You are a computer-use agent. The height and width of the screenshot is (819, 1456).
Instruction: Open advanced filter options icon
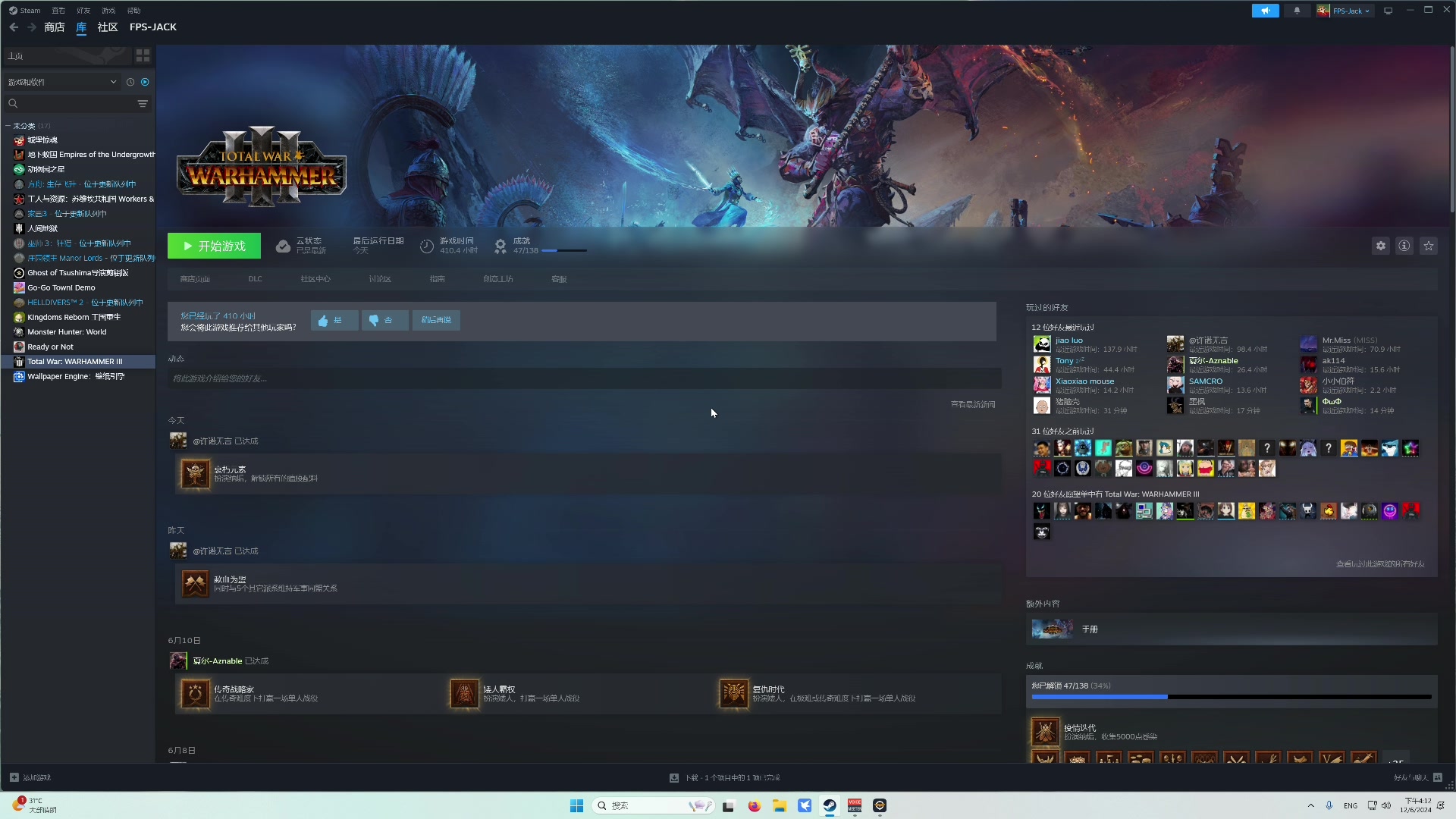[143, 103]
